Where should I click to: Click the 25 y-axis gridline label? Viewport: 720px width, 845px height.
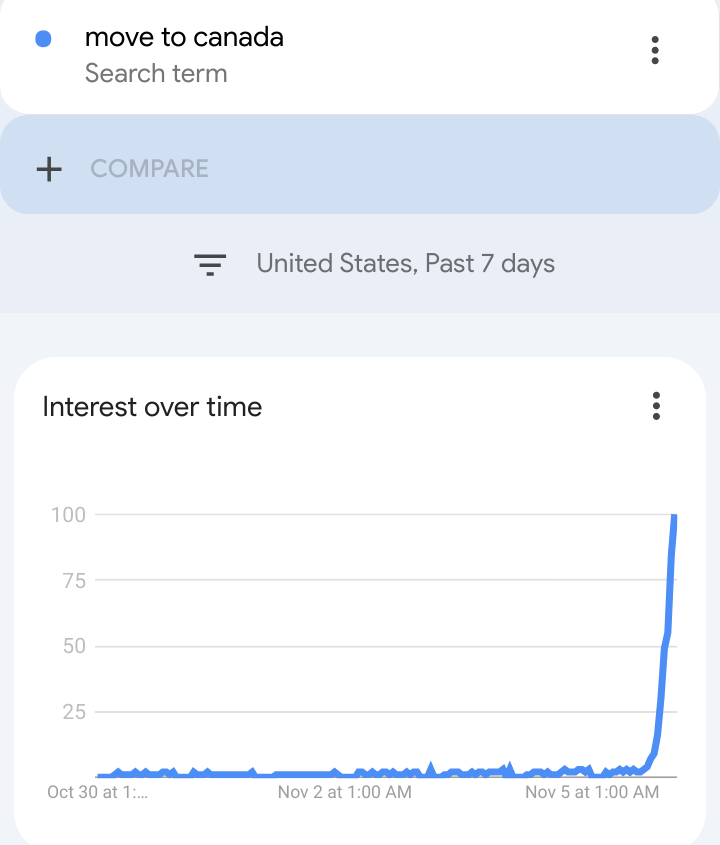click(x=74, y=712)
